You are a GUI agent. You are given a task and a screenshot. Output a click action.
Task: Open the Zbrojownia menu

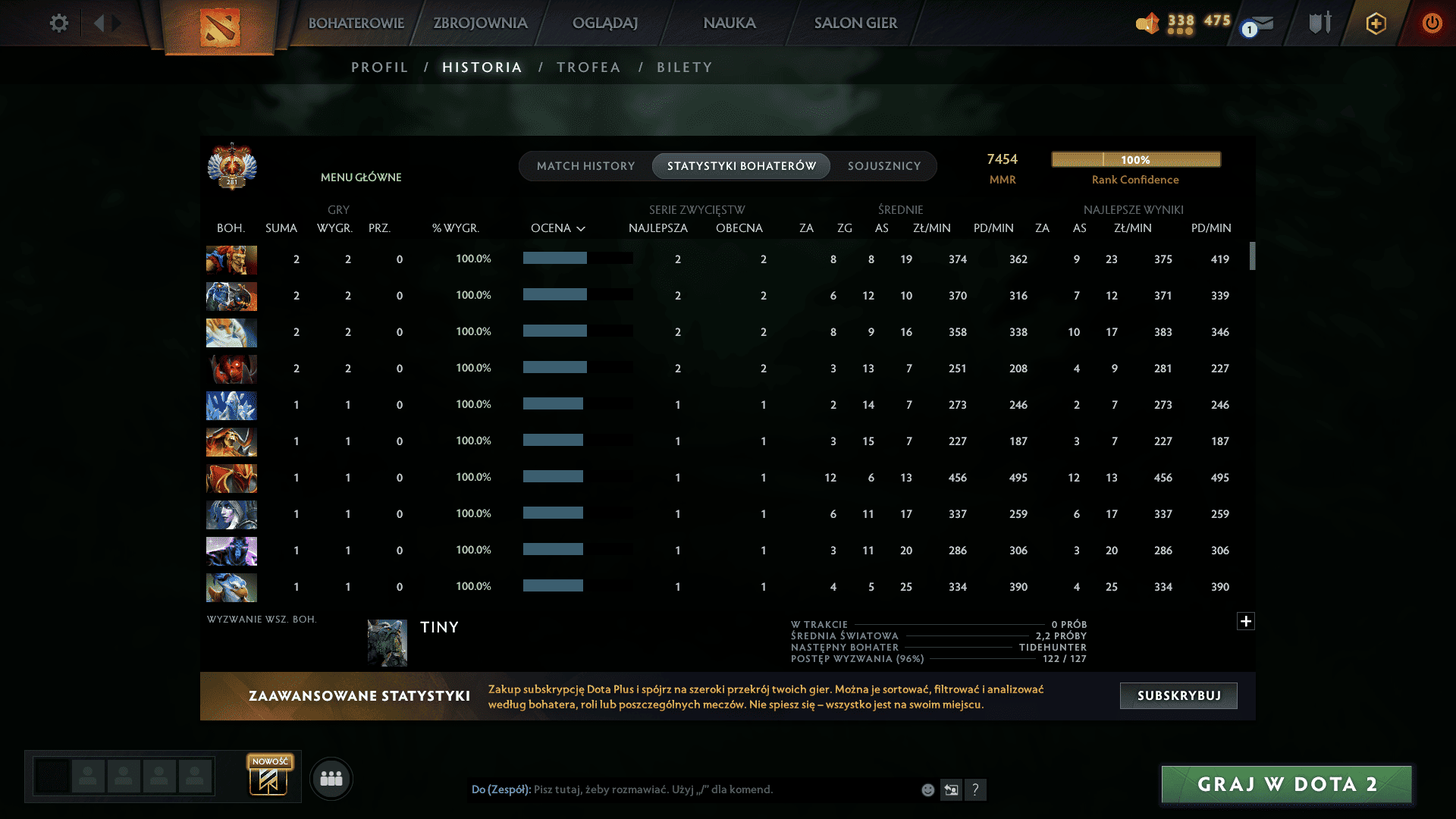tap(480, 23)
